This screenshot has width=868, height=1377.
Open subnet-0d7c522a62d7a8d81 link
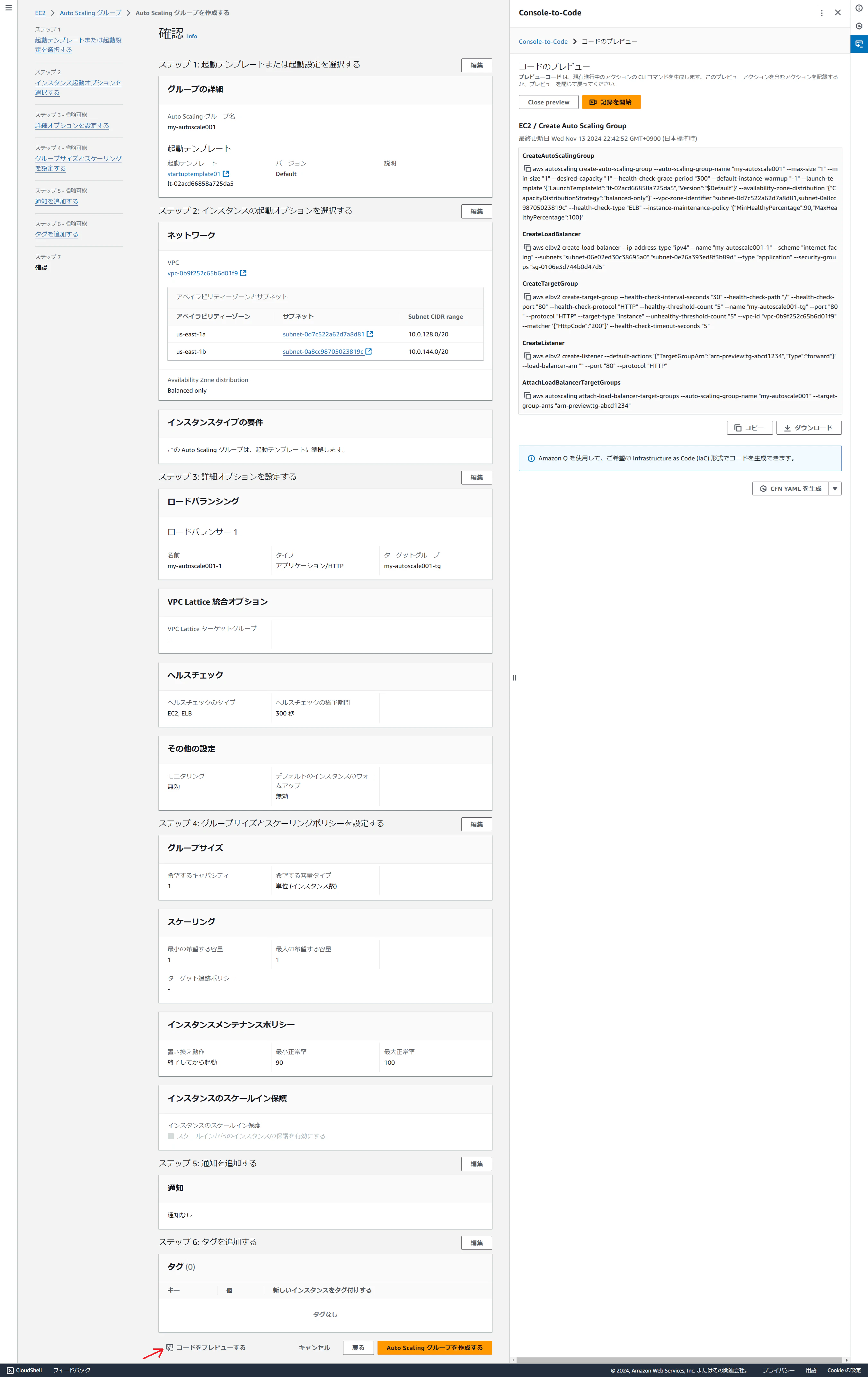coord(323,334)
